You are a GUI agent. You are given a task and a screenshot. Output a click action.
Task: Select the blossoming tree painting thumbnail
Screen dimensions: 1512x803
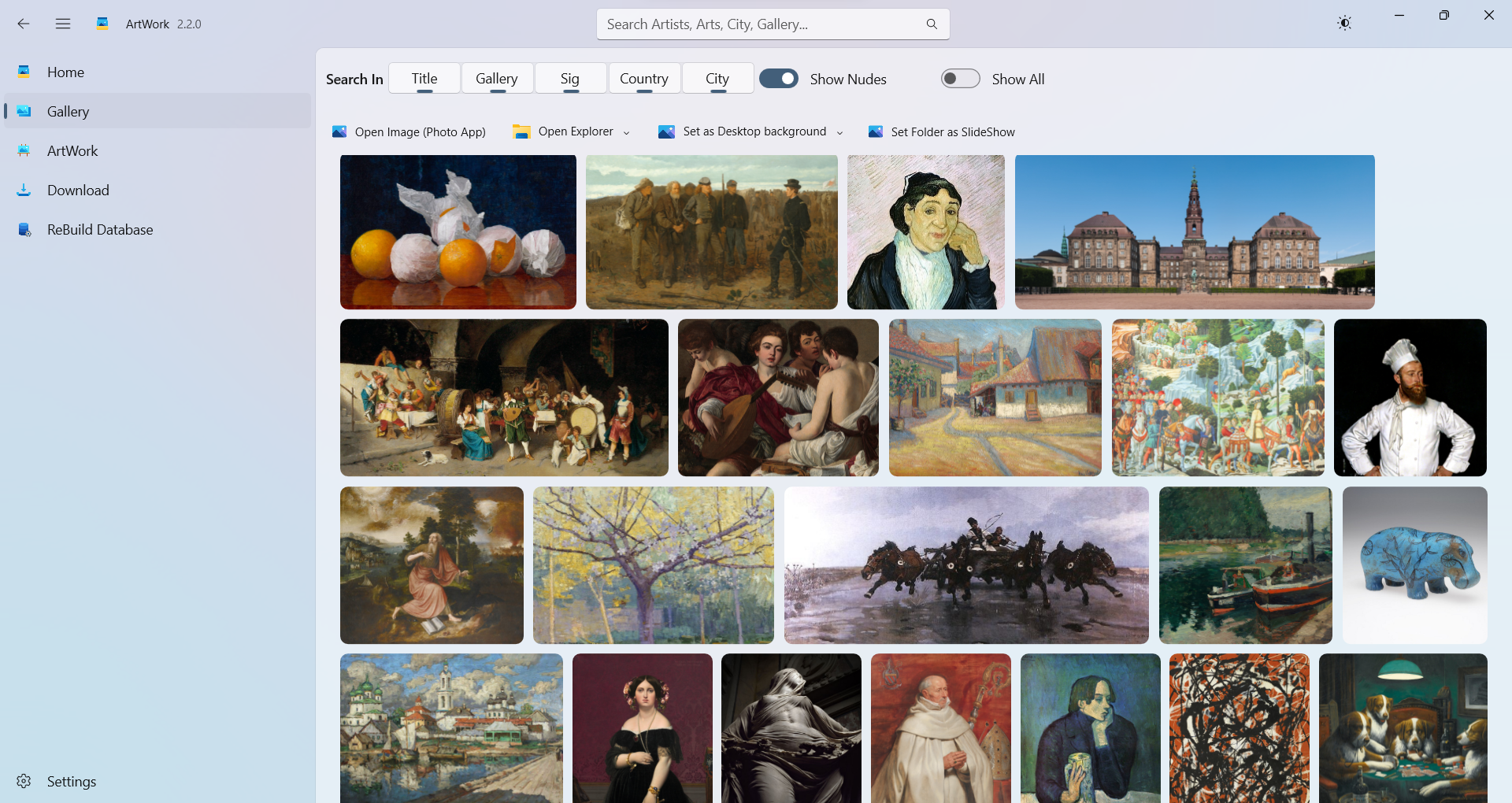(654, 565)
